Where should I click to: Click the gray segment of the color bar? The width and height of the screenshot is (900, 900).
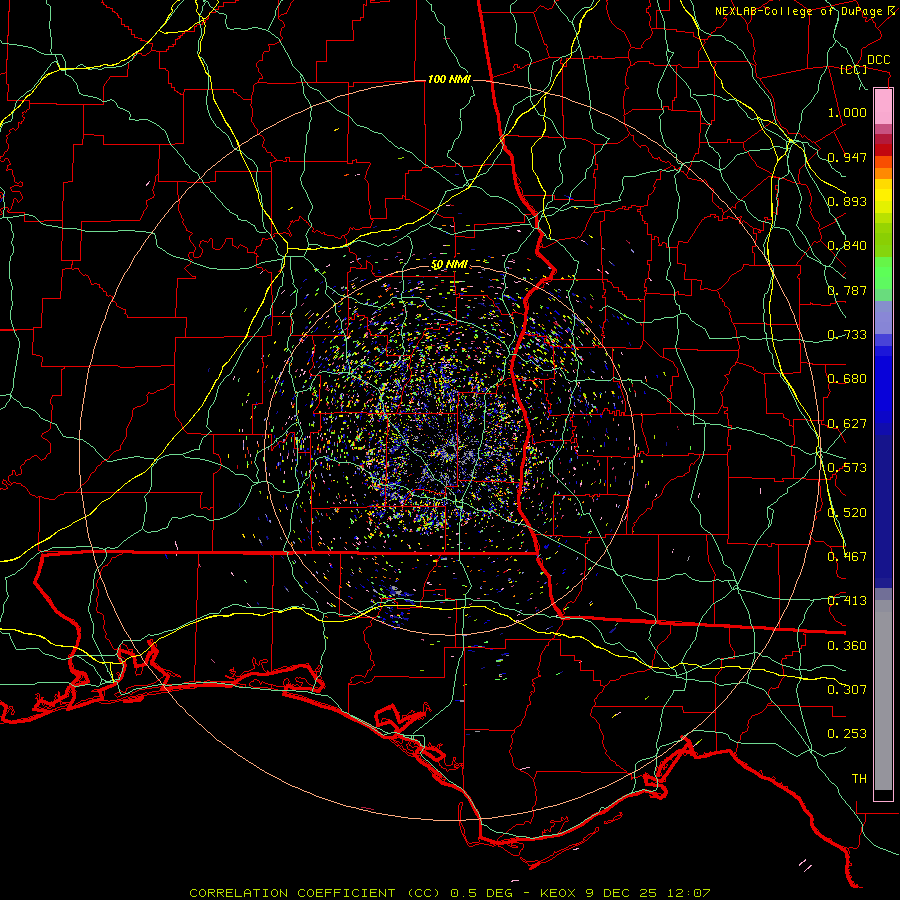[x=883, y=695]
